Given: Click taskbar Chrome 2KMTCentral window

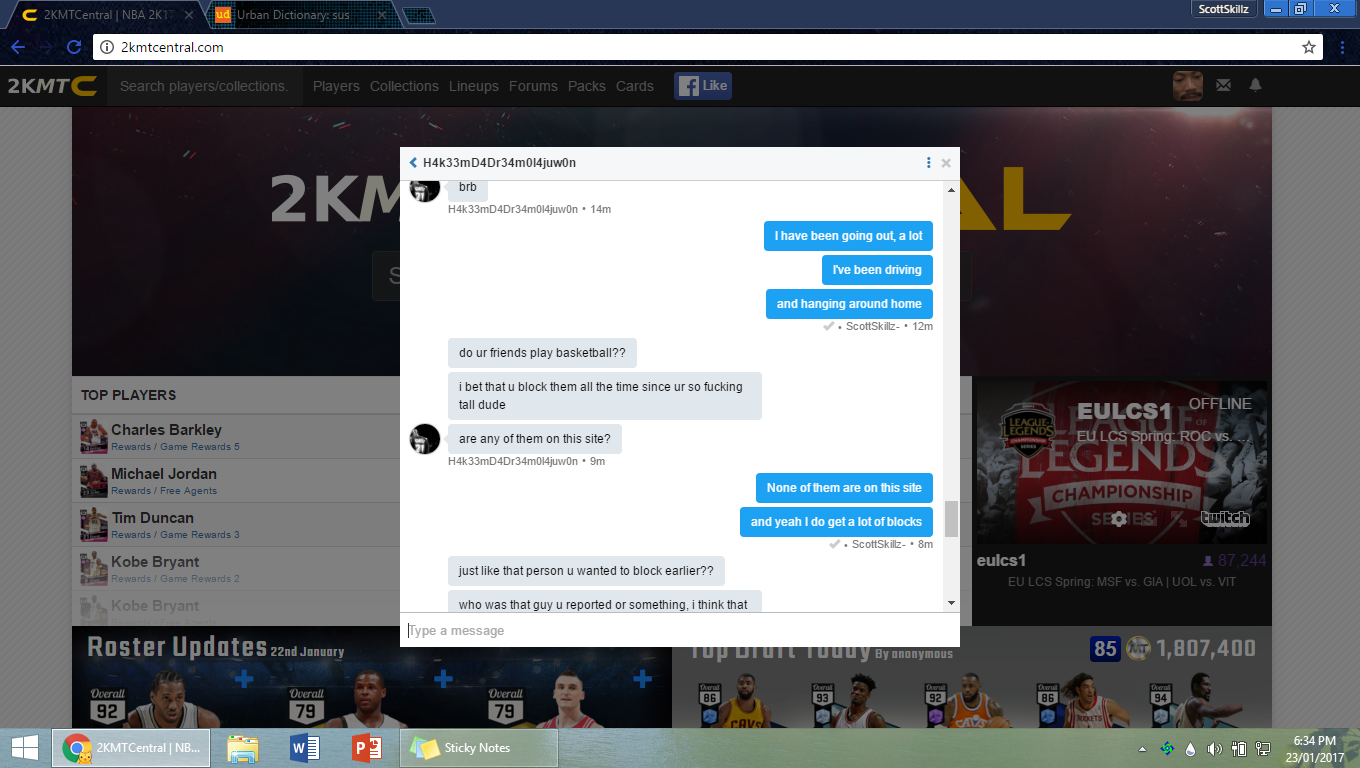Looking at the screenshot, I should 131,748.
